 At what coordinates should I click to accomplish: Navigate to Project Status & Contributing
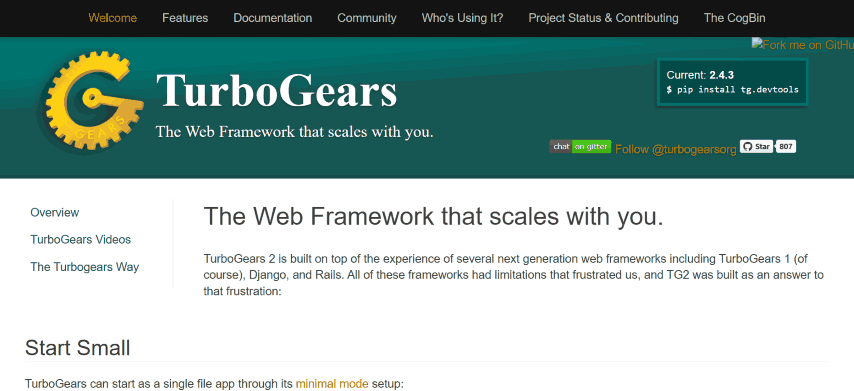603,18
